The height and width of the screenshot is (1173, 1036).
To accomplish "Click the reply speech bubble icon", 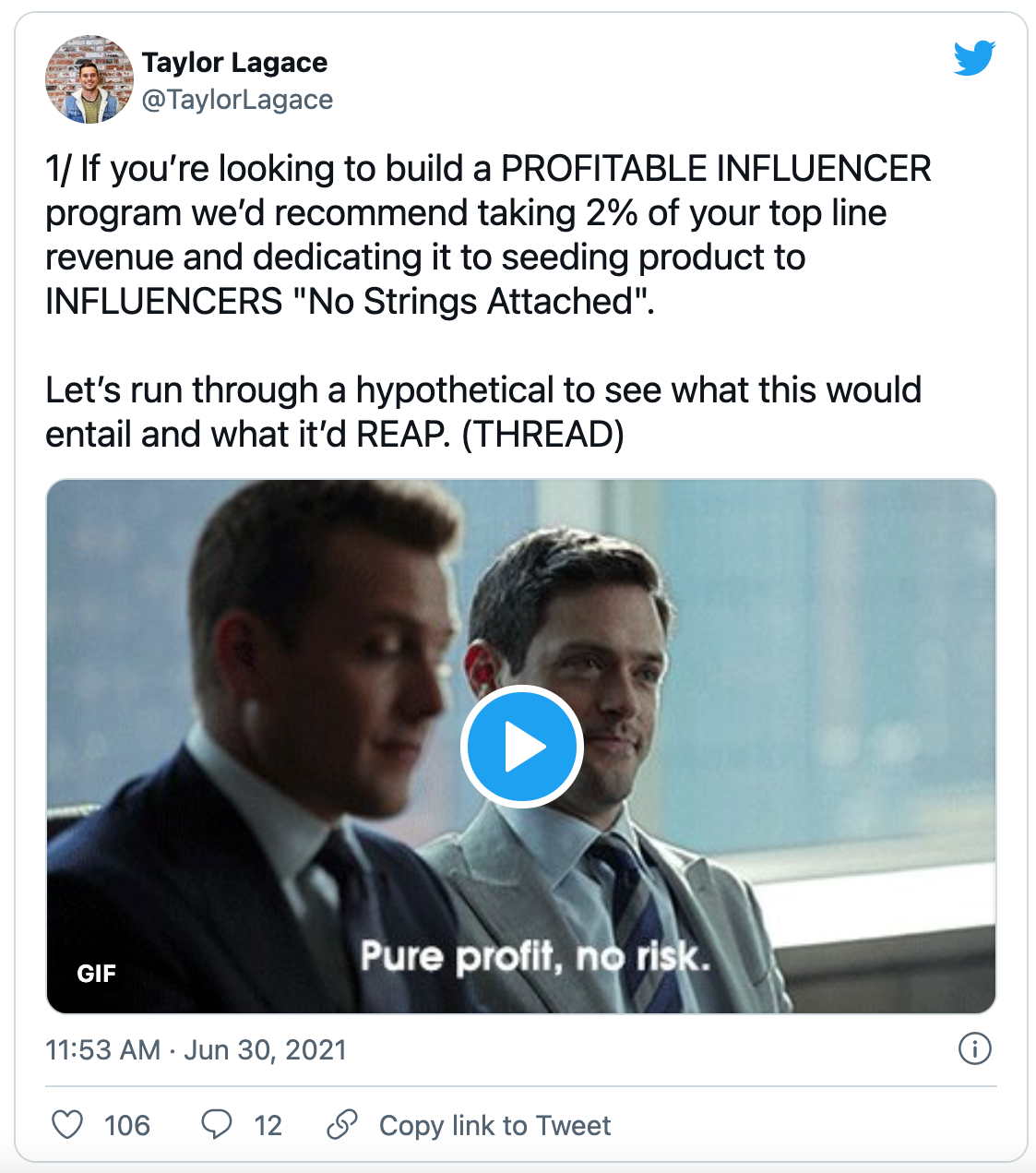I will pos(217,1124).
